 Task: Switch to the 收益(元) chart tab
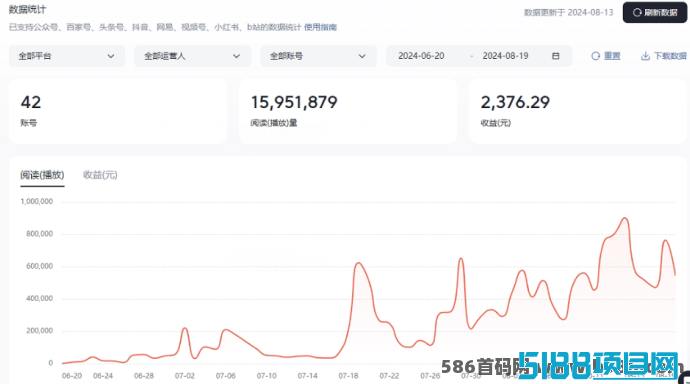100,175
